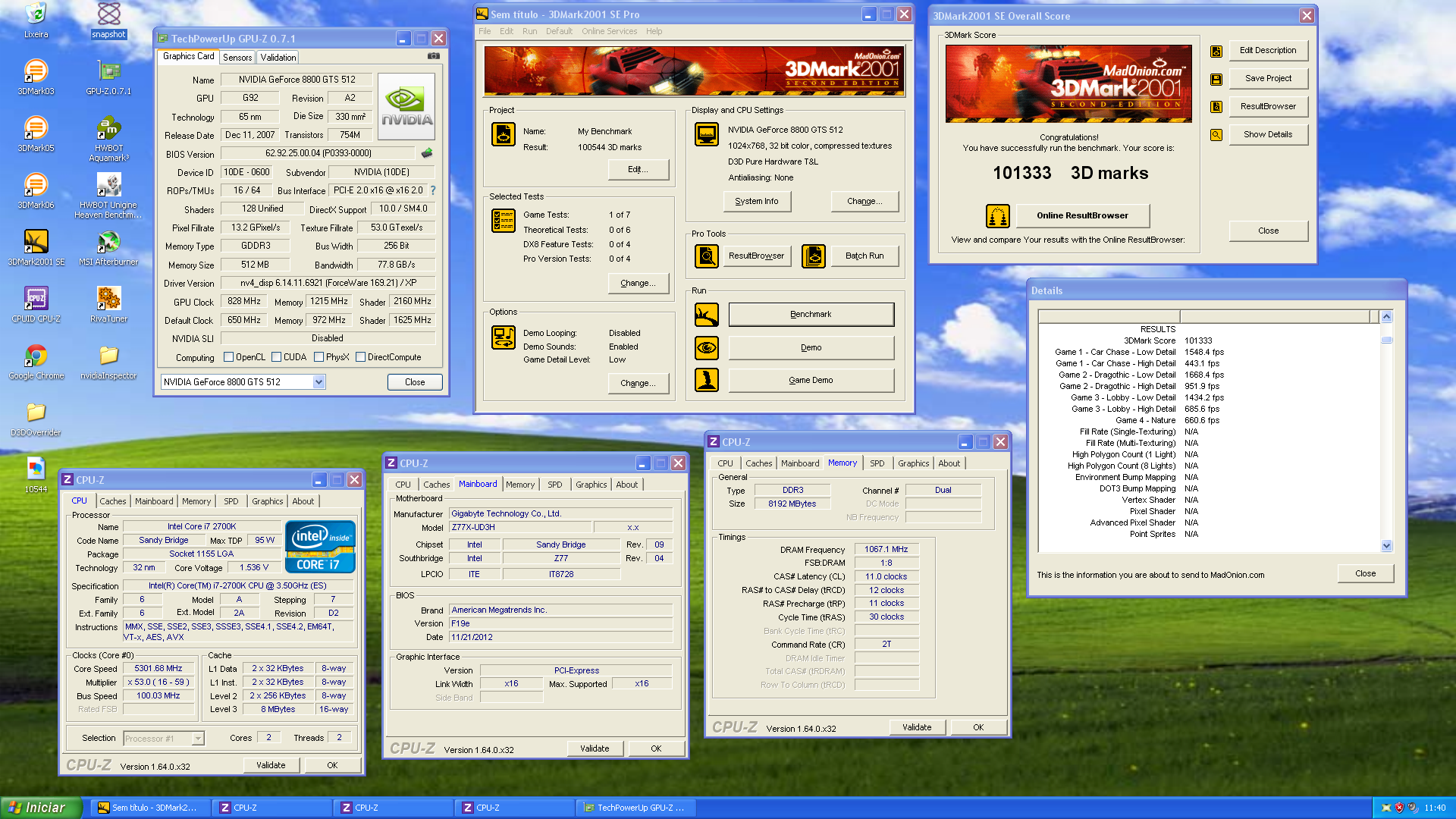The image size is (1456, 819).
Task: Open Processor selection dropdown in CPU-Z
Action: click(x=198, y=739)
